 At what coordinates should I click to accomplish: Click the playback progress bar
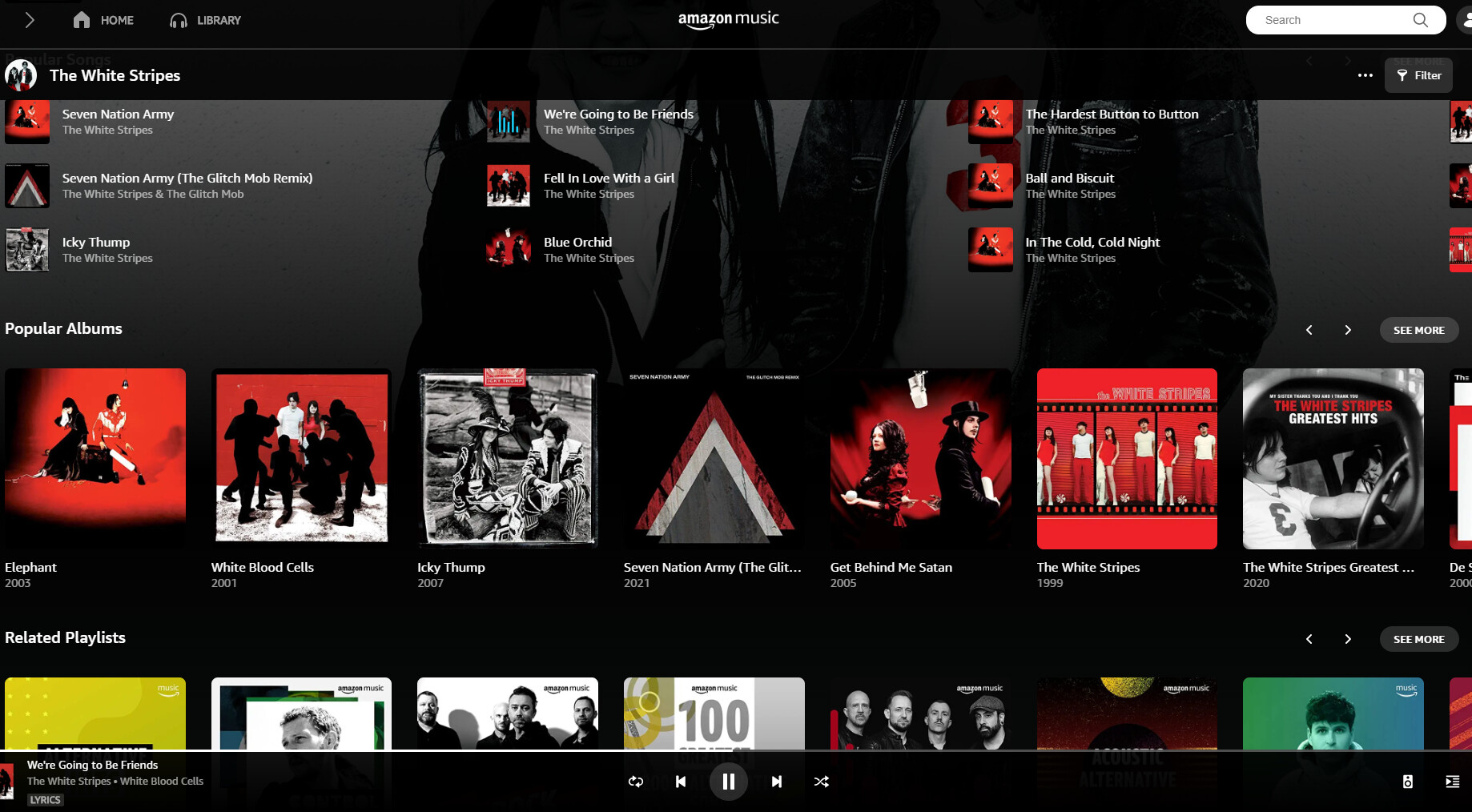(736, 750)
